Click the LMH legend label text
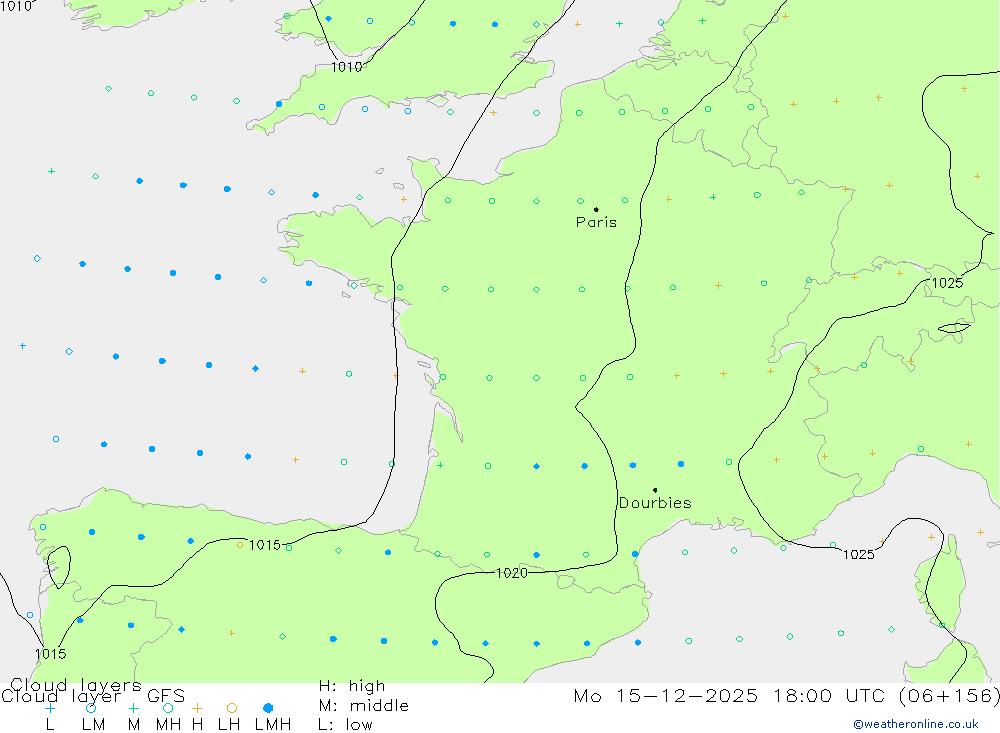Image resolution: width=1000 pixels, height=733 pixels. coord(273,725)
